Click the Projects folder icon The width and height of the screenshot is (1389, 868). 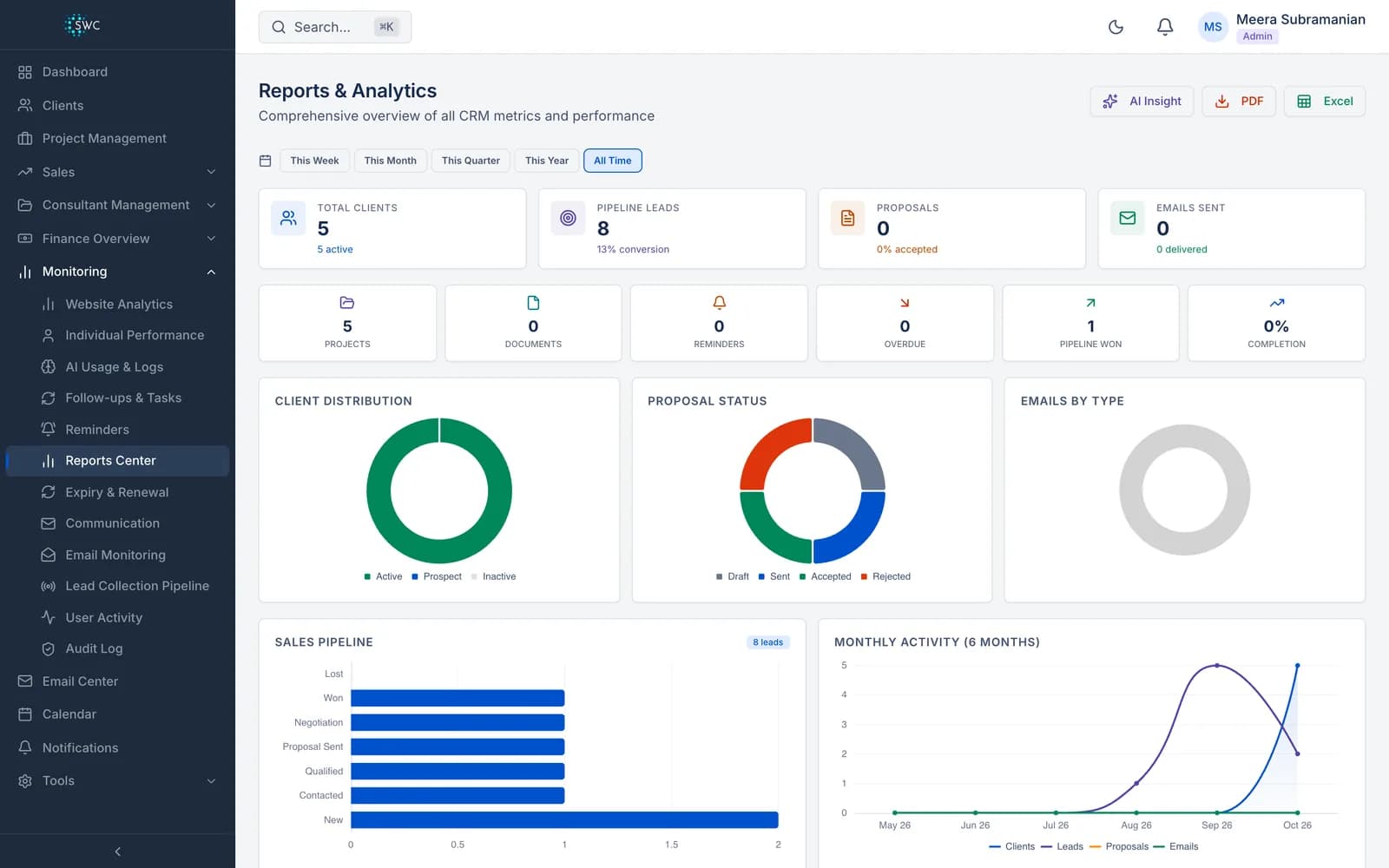tap(347, 303)
